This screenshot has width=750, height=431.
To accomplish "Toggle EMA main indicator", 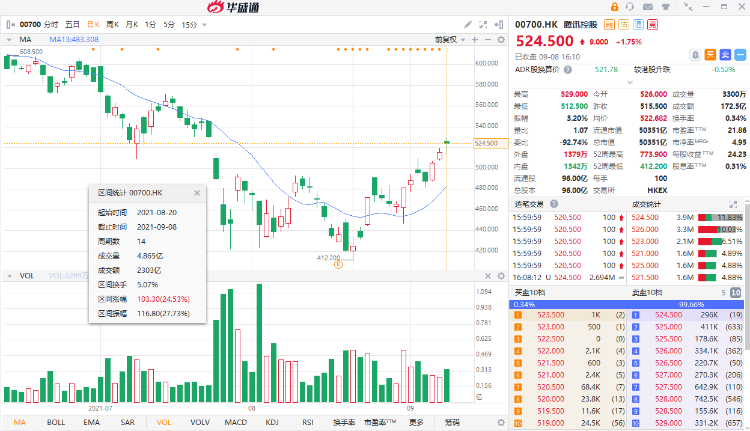I will point(91,422).
